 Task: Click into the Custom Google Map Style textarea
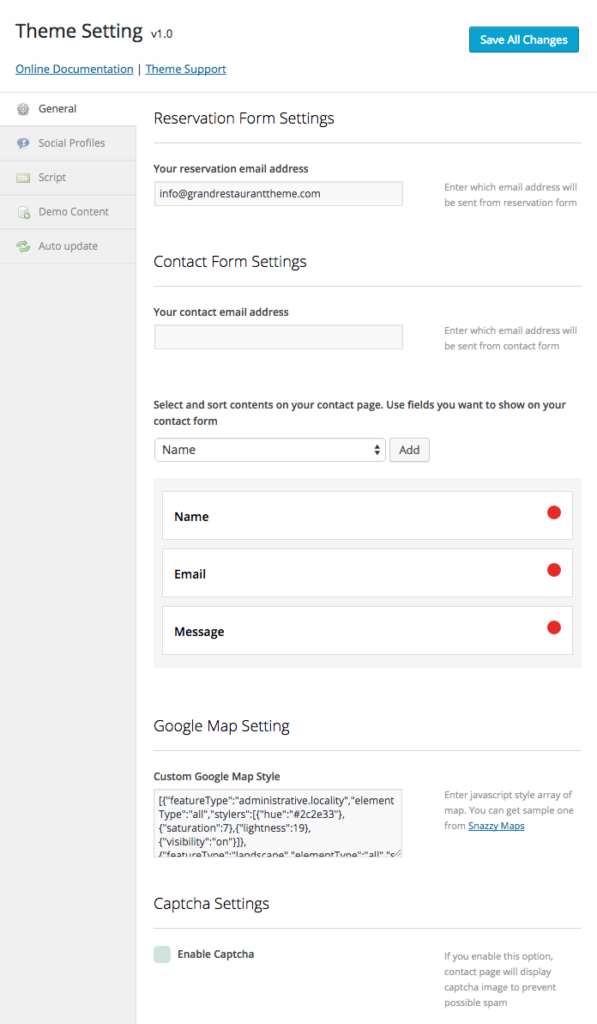[278, 823]
